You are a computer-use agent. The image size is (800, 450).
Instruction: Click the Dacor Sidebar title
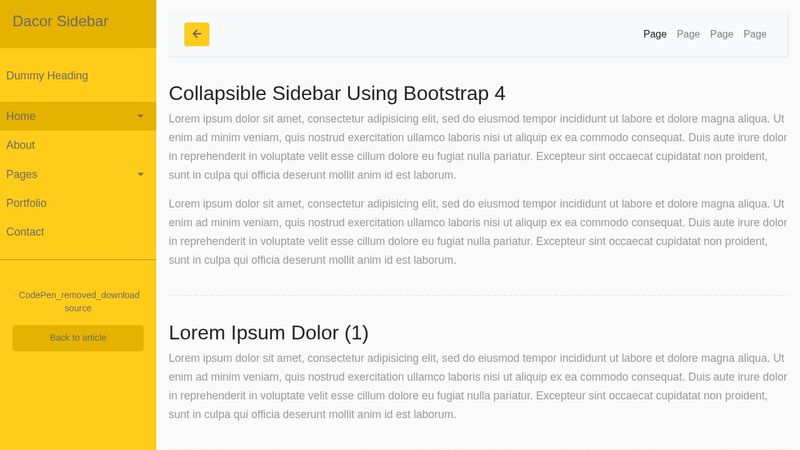60,22
